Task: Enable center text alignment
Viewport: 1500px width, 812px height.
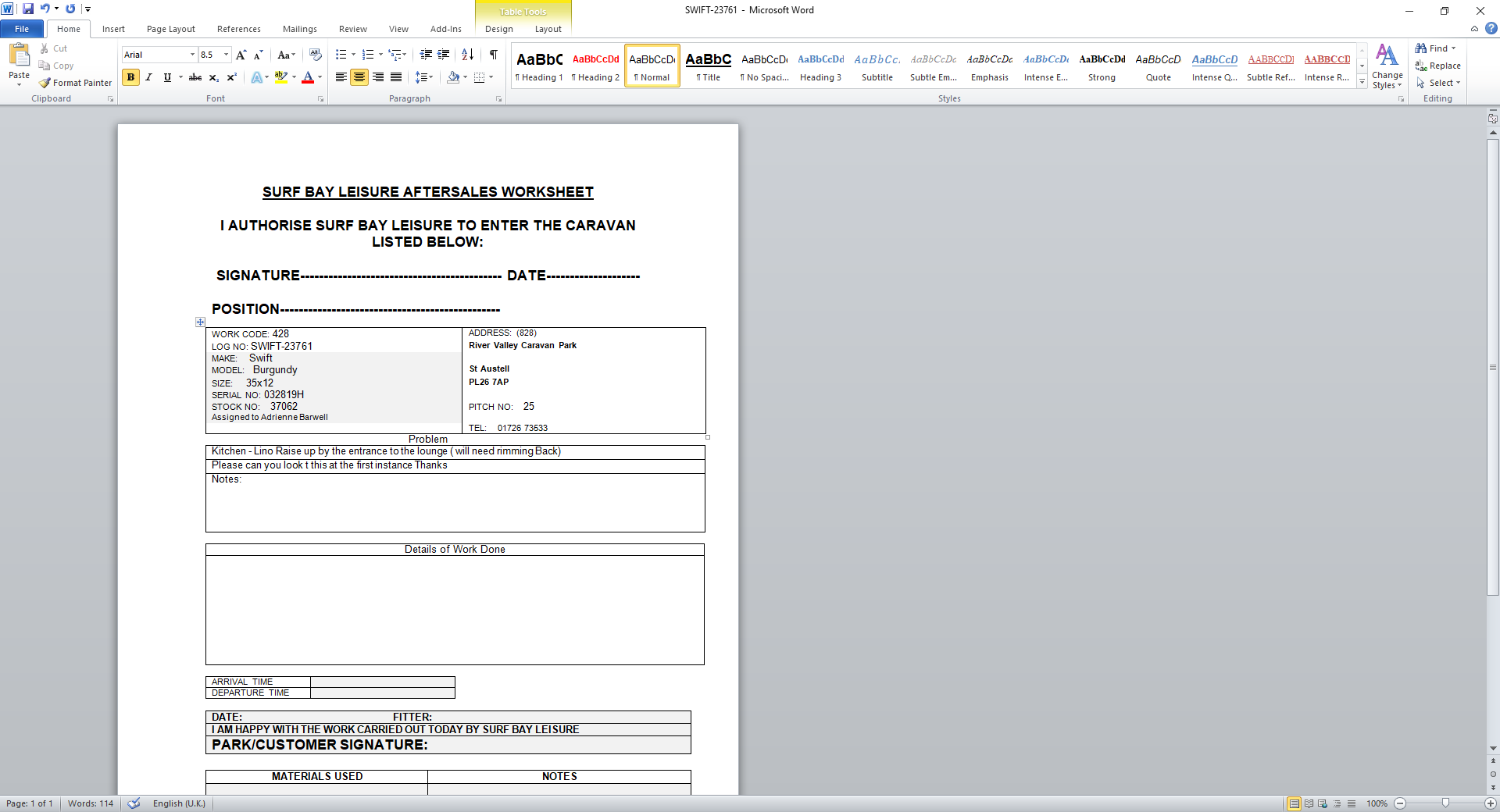Action: (359, 77)
